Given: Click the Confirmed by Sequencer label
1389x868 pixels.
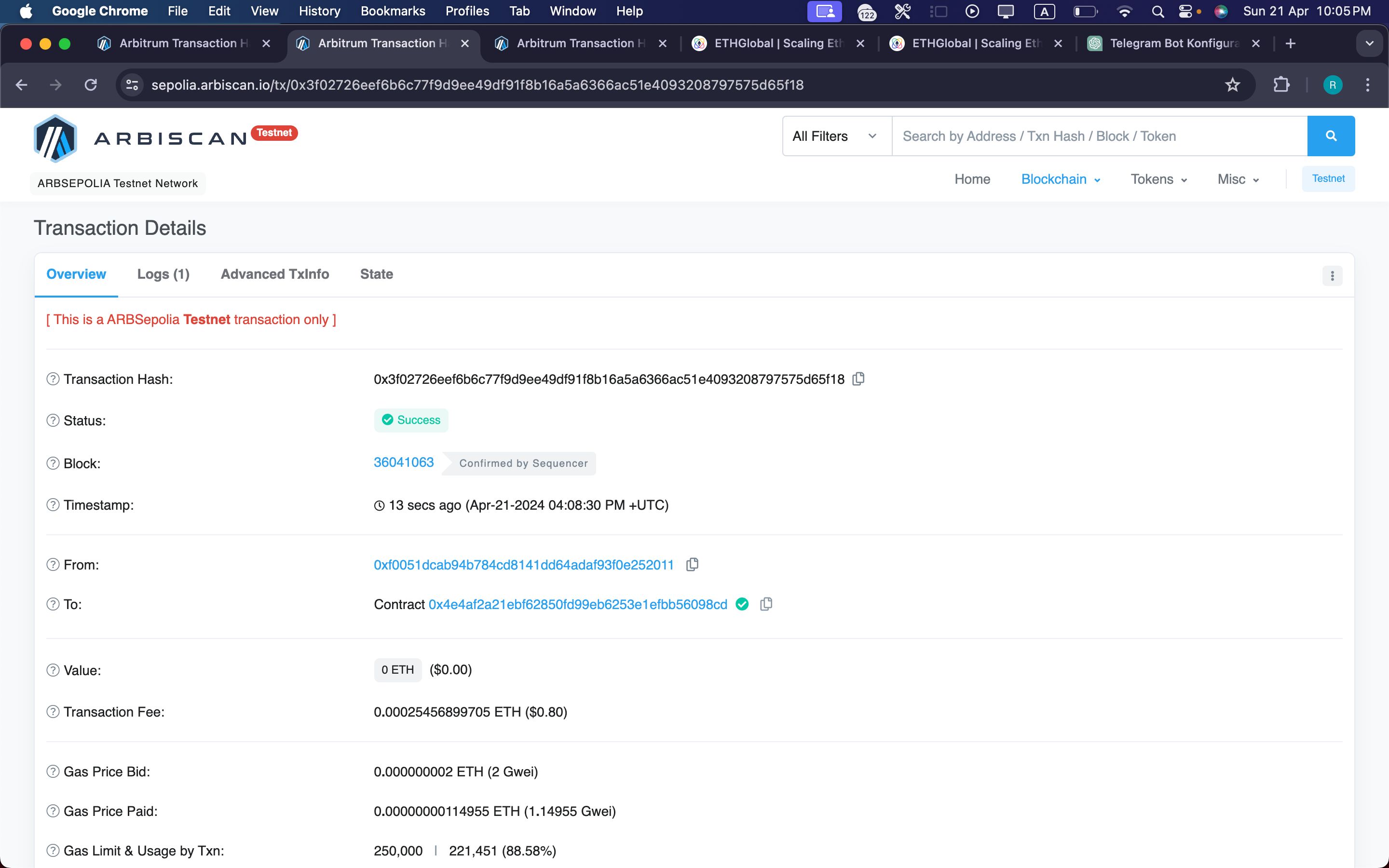Looking at the screenshot, I should tap(523, 463).
